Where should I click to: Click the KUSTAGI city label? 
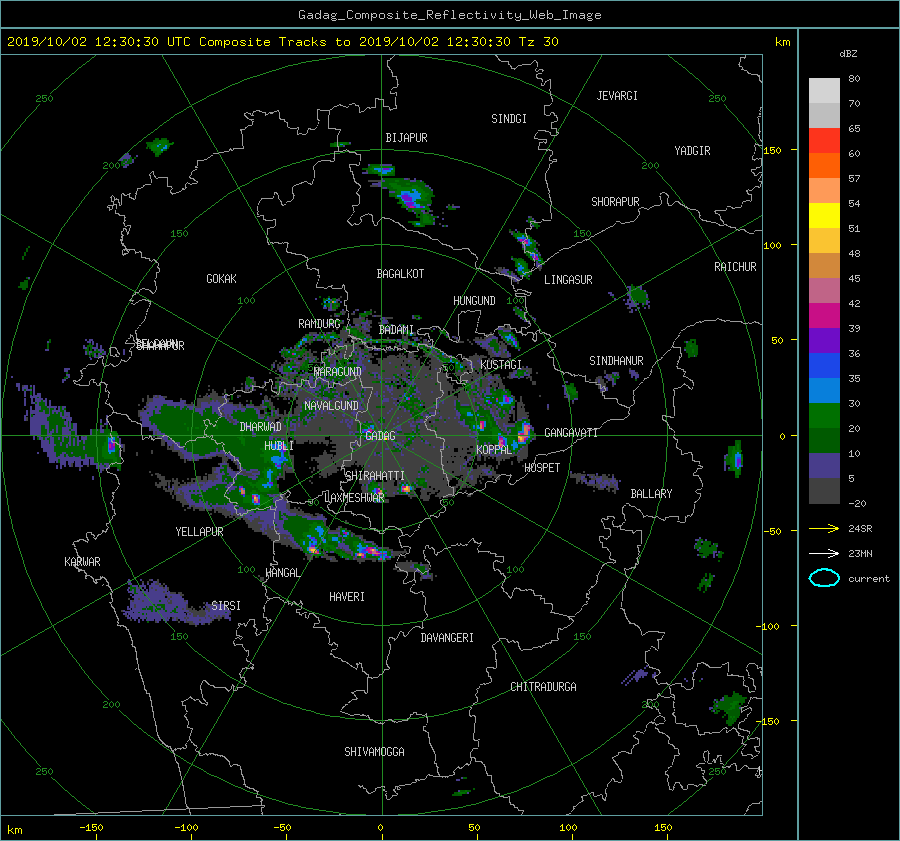pos(501,365)
